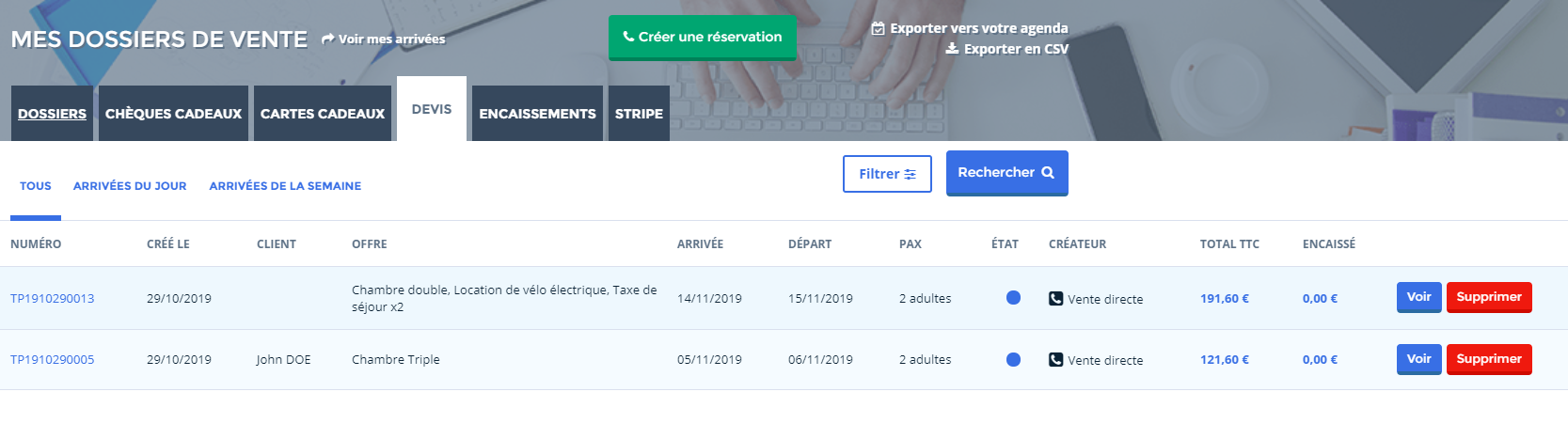This screenshot has height=439, width=1568.
Task: Sort table by Total TTC column header
Action: pos(1229,244)
